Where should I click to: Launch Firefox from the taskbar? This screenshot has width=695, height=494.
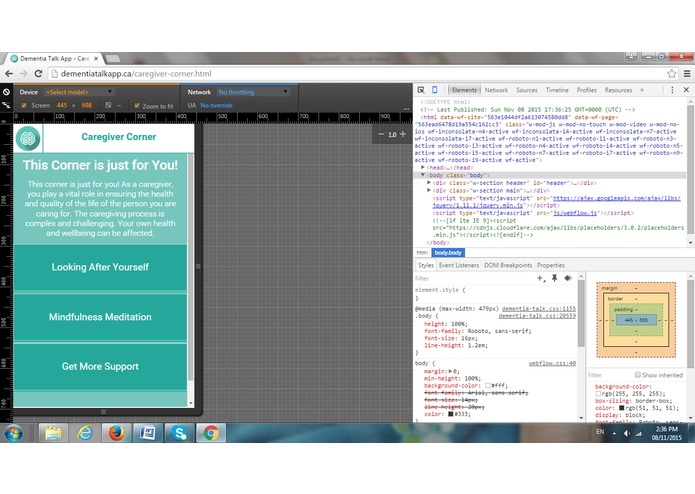[x=116, y=433]
